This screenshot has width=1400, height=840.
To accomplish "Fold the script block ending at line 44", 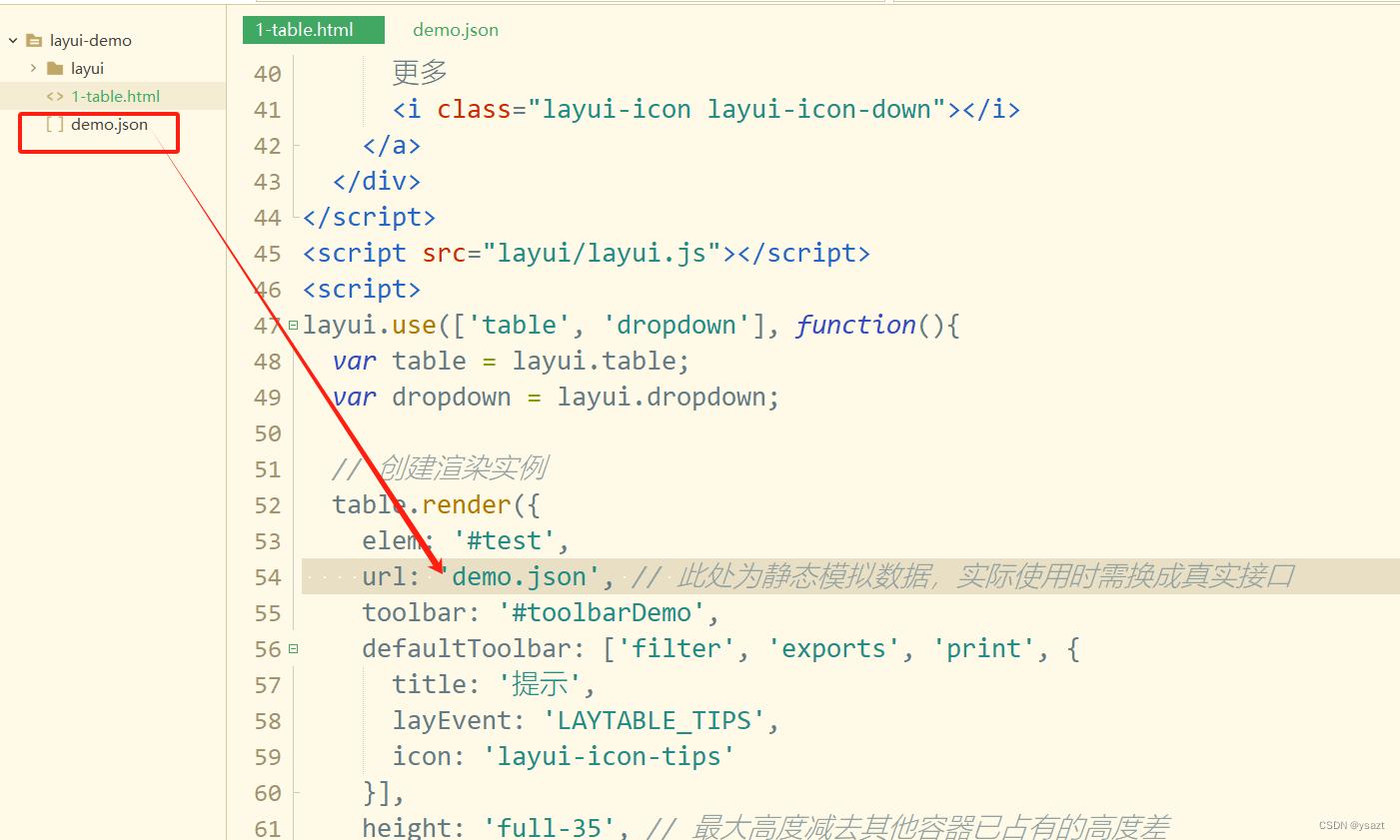I will (x=296, y=217).
